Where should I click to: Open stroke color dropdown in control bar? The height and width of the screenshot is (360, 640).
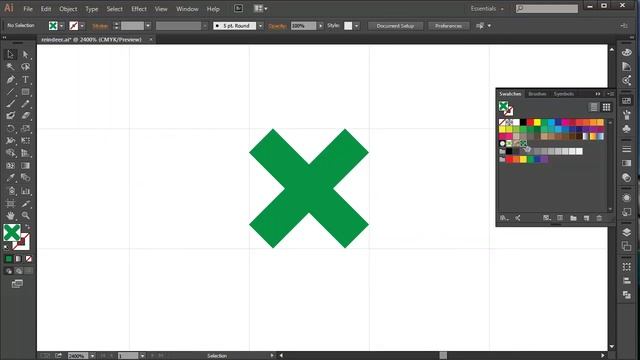(x=82, y=26)
